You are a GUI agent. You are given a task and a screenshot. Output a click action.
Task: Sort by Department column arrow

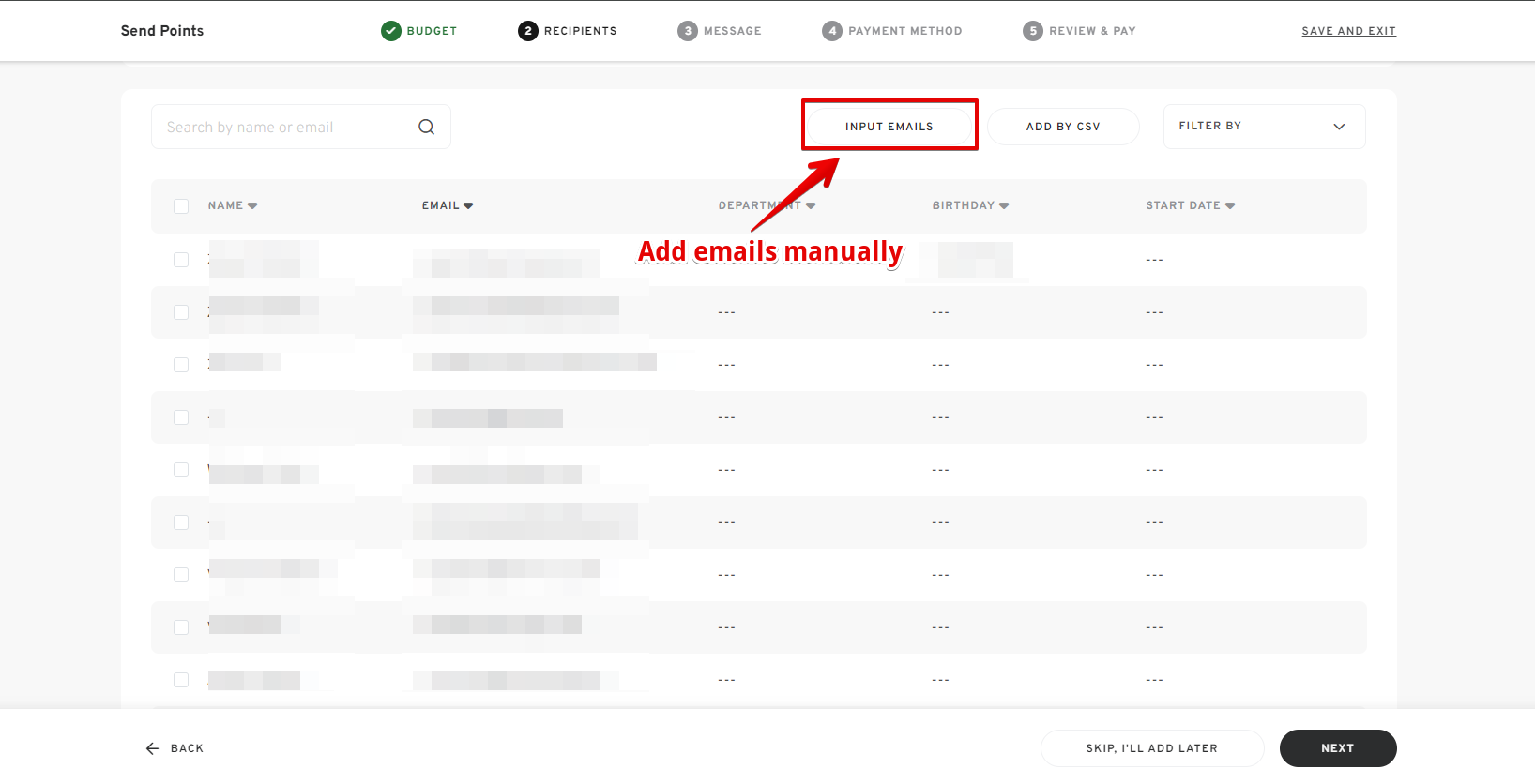[811, 205]
